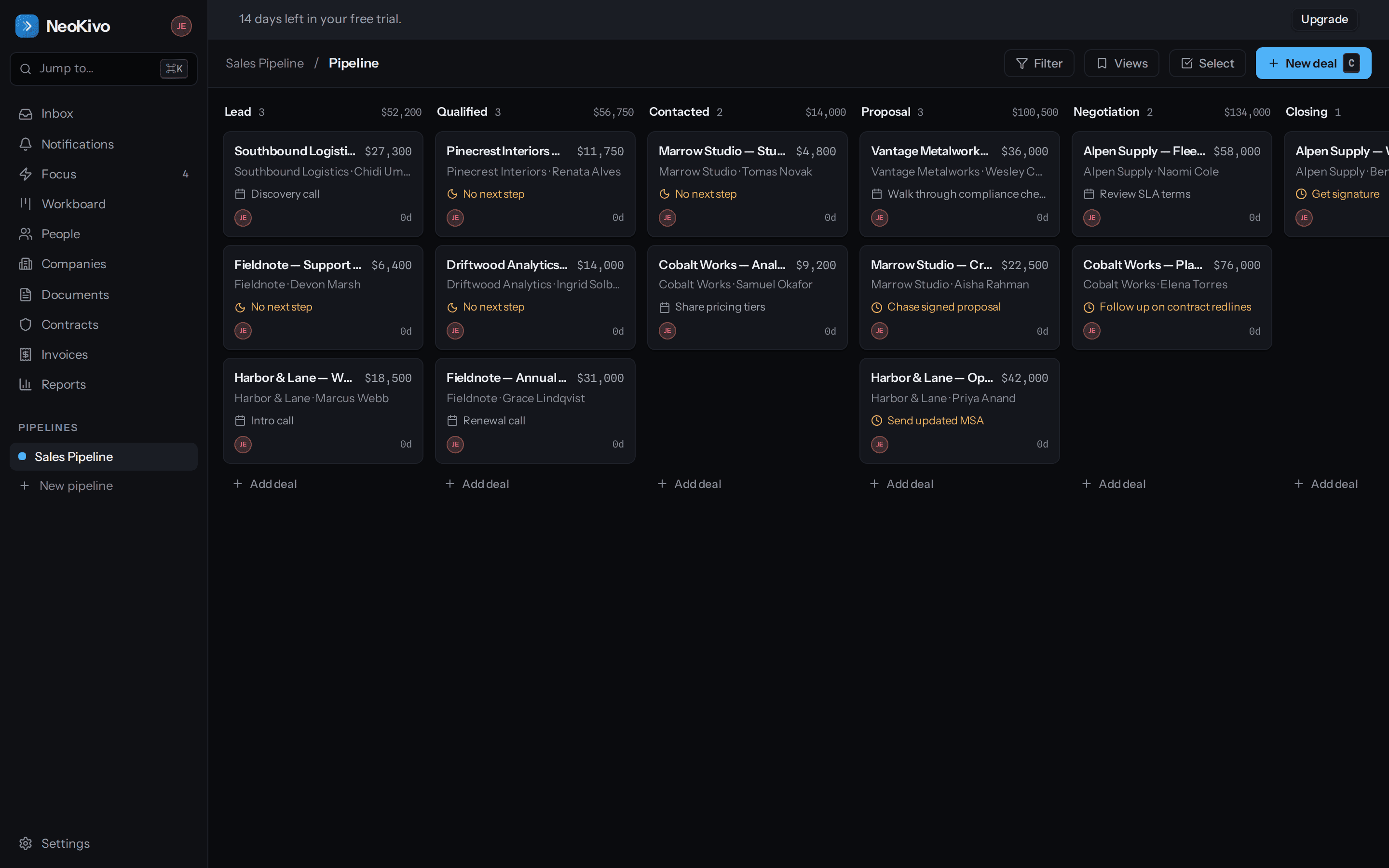Click the Upgrade button
Viewport: 1389px width, 868px height.
(1324, 19)
